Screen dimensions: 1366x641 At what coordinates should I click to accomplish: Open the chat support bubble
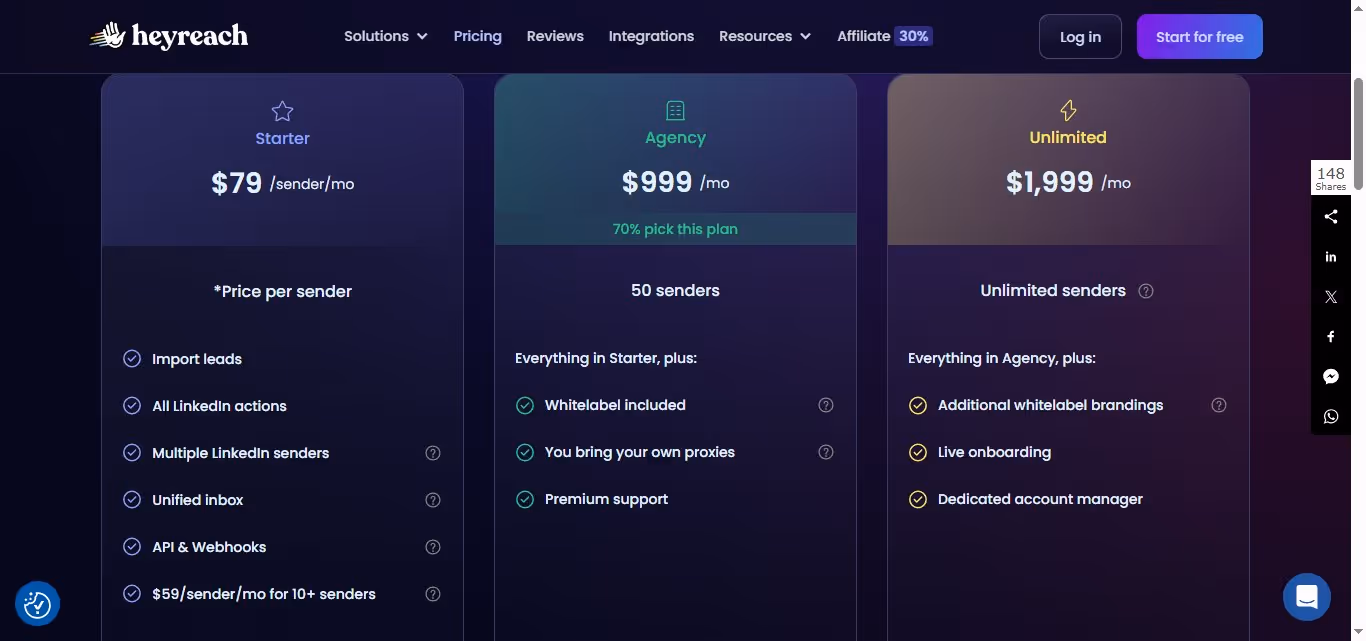tap(1306, 596)
